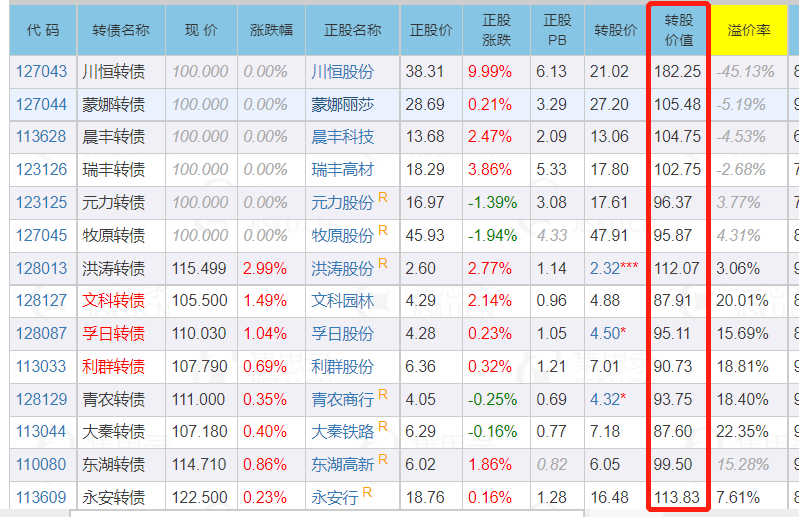Open bond code 113628
This screenshot has height=517, width=799.
point(41,137)
